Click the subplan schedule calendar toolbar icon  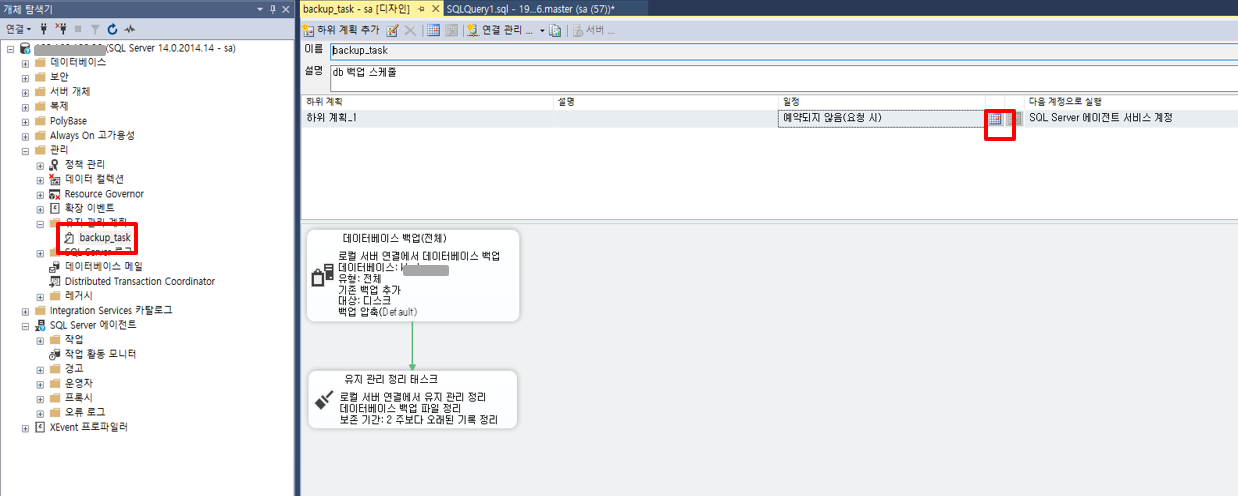pos(434,30)
